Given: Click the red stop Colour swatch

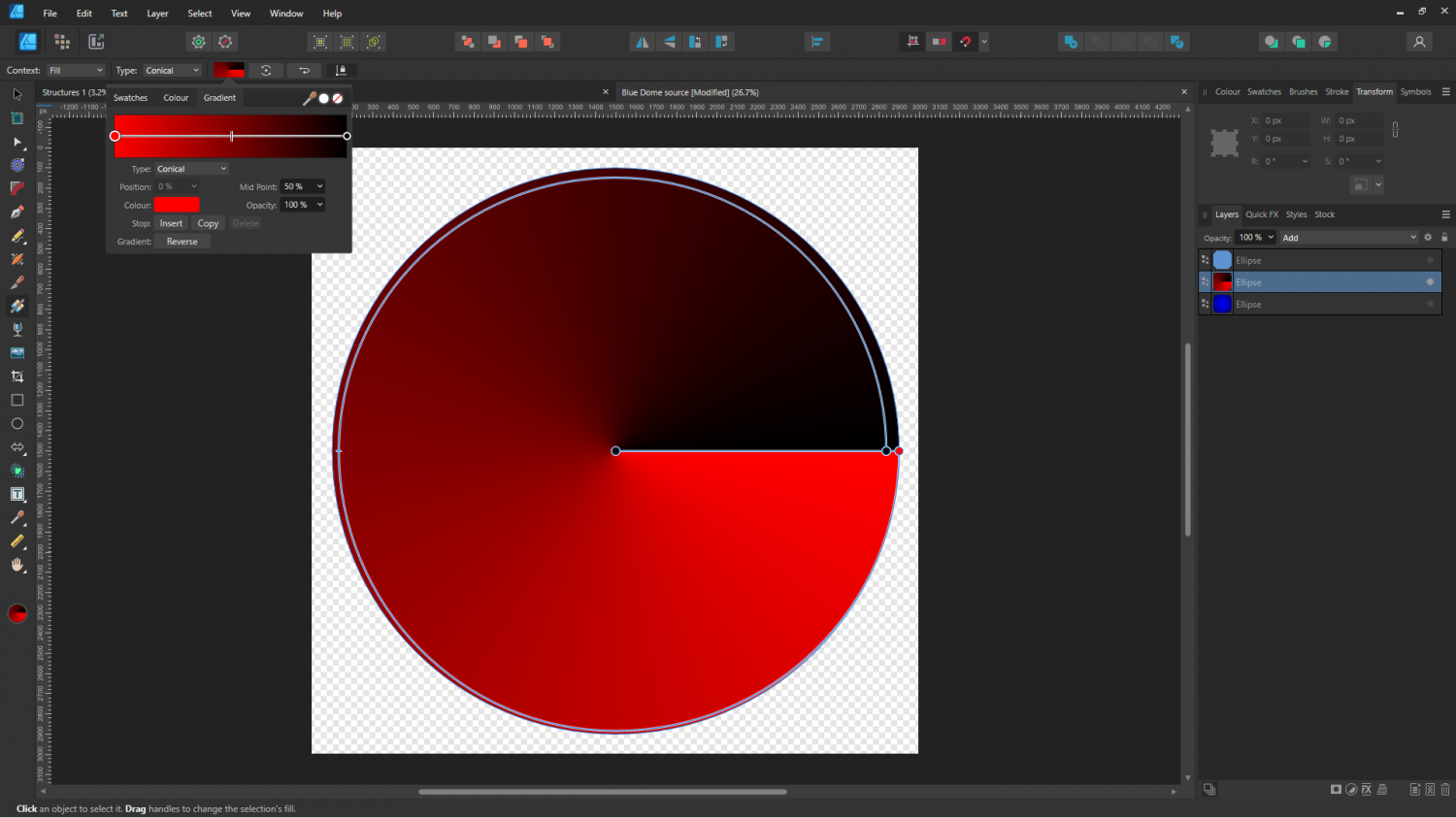Looking at the screenshot, I should (177, 205).
